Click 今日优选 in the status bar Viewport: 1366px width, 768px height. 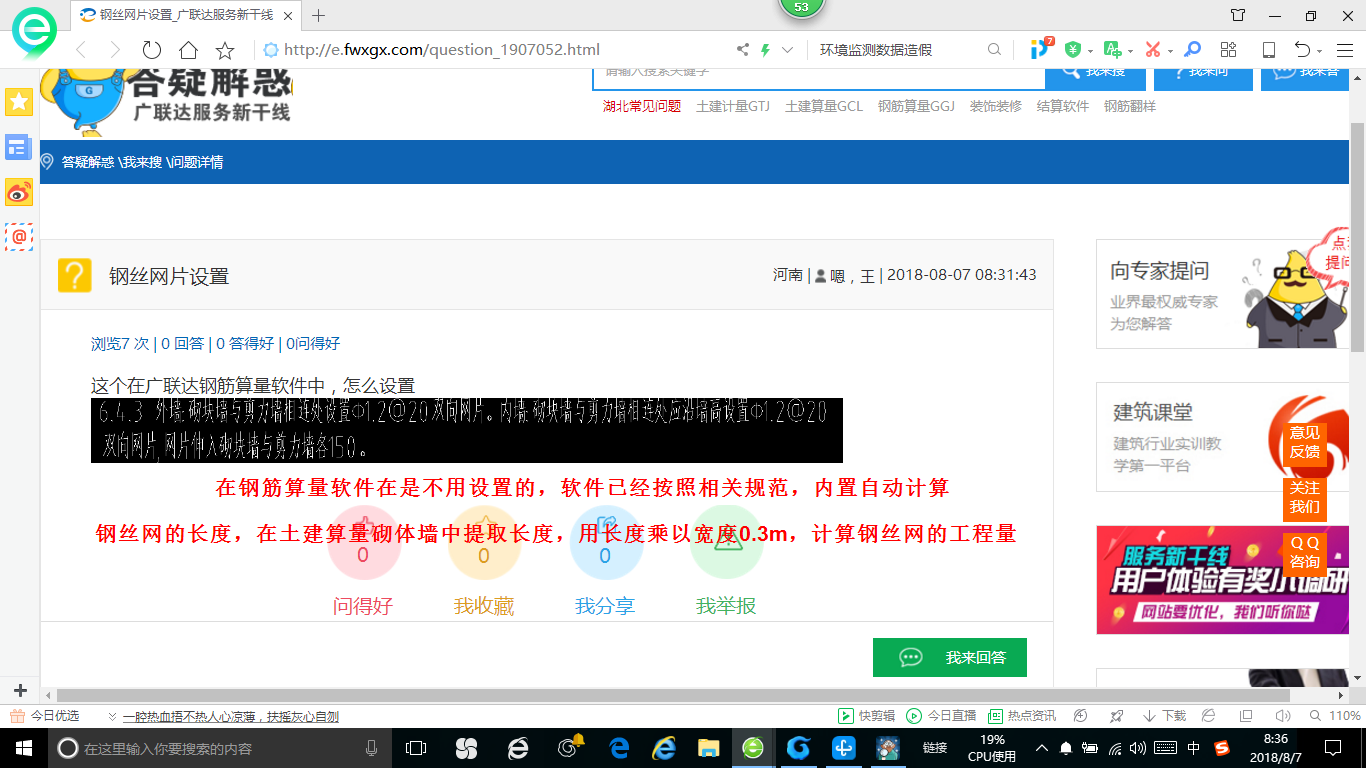pyautogui.click(x=46, y=716)
